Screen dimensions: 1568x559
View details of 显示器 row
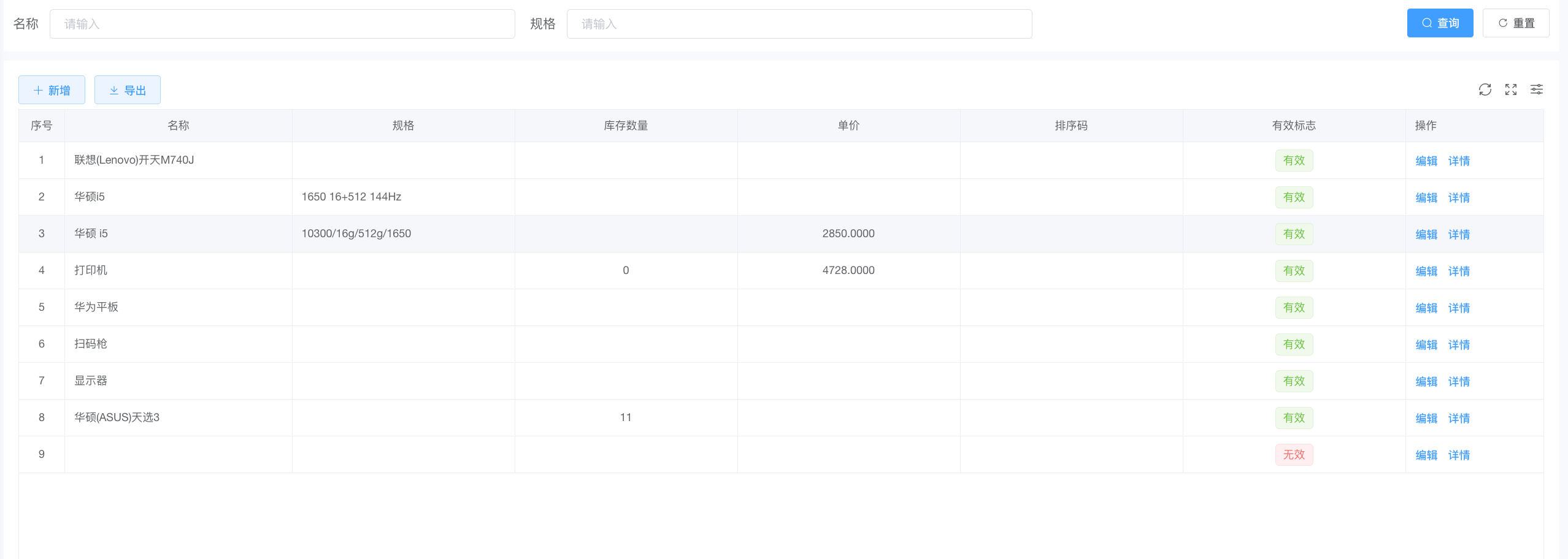1458,382
